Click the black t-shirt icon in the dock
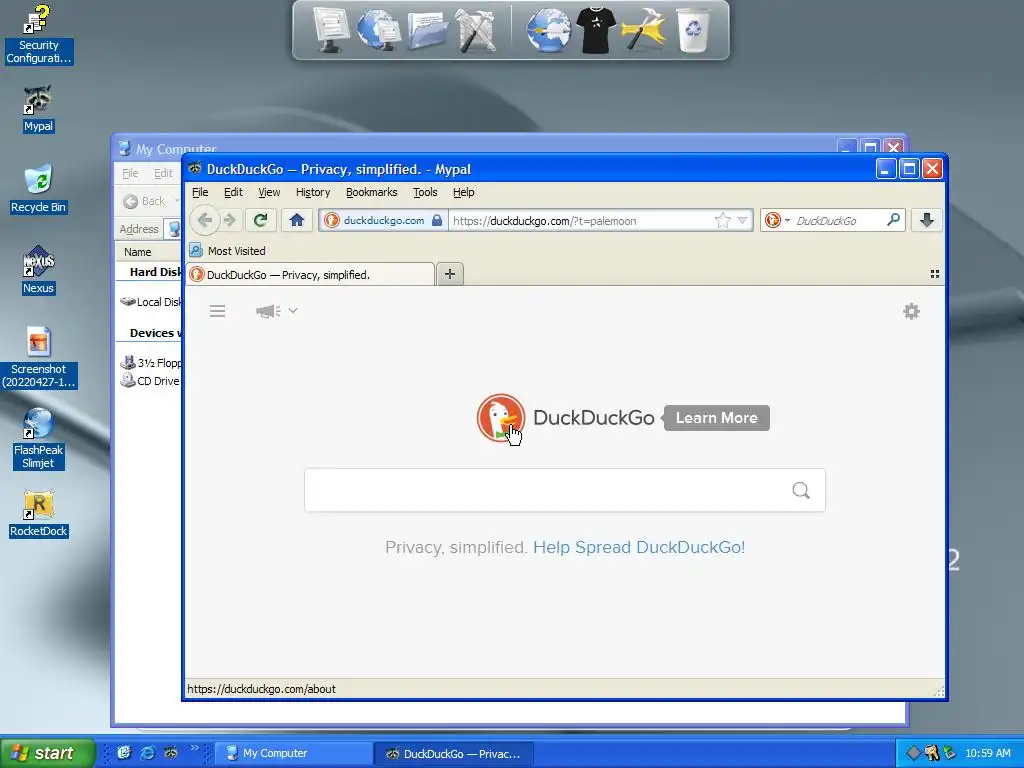Viewport: 1024px width, 768px height. 596,29
